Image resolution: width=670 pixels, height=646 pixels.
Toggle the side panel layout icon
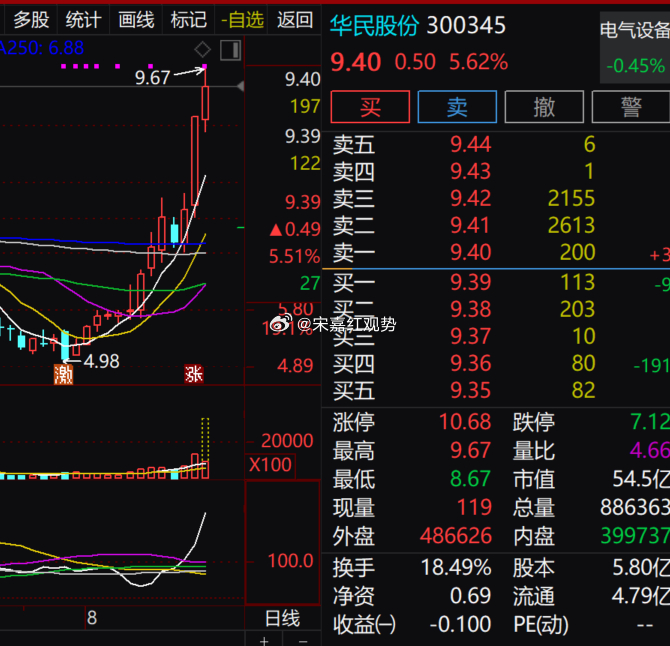[230, 50]
